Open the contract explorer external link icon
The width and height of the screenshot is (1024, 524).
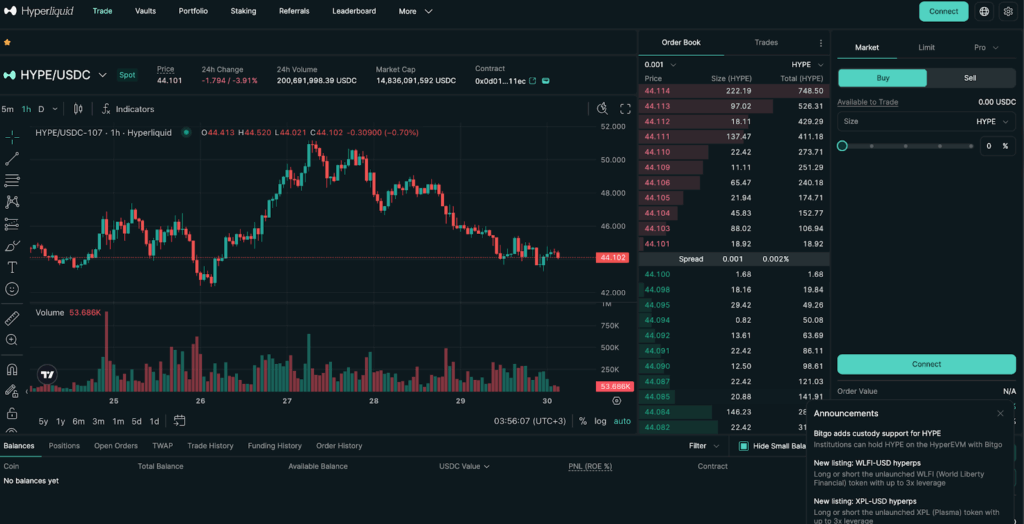coord(532,81)
